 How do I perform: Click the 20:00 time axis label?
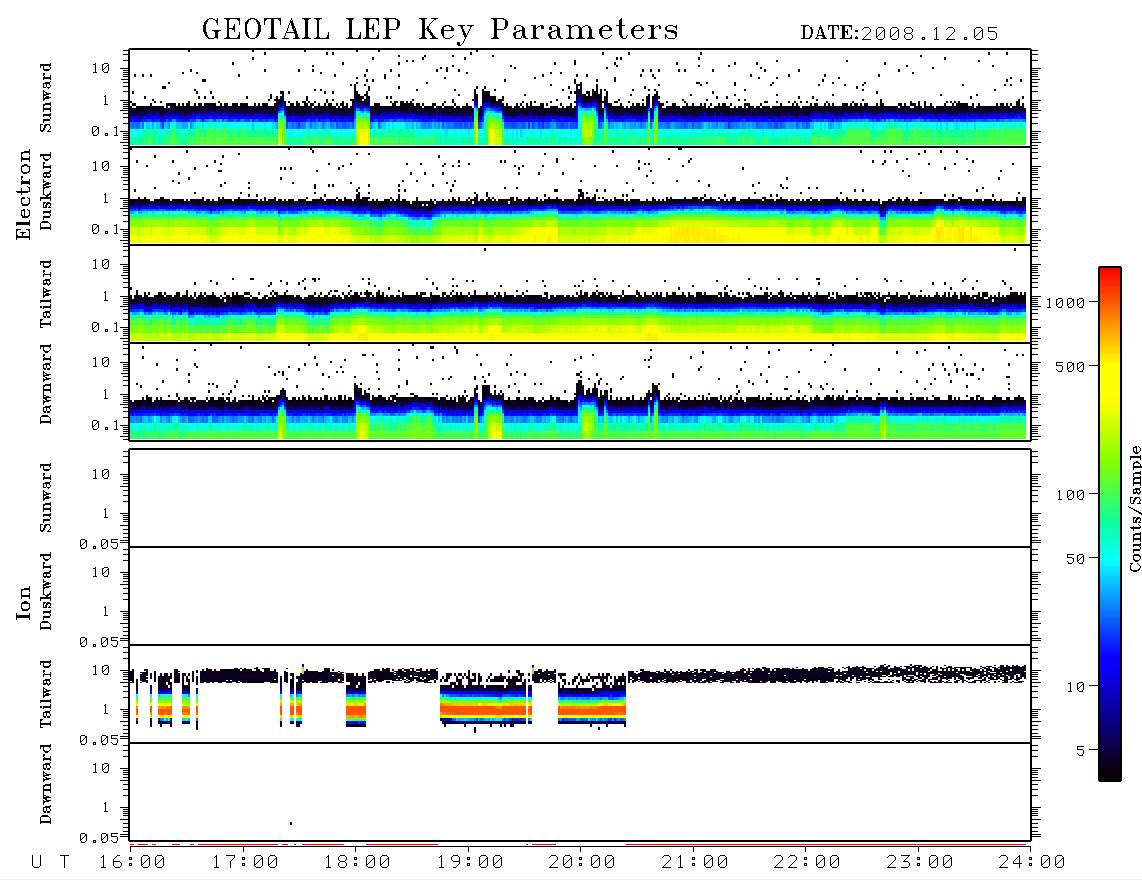click(x=582, y=863)
